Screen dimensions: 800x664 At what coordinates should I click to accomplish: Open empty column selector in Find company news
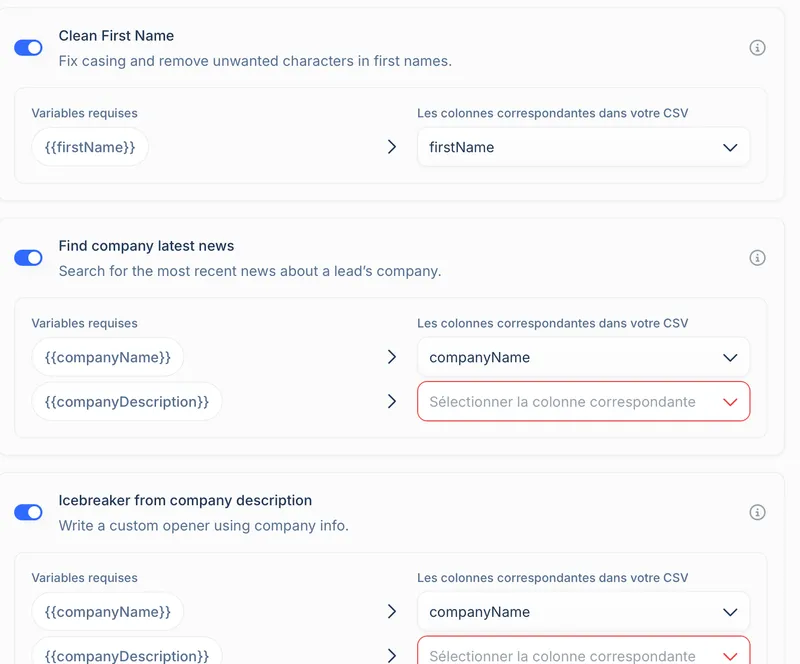583,401
